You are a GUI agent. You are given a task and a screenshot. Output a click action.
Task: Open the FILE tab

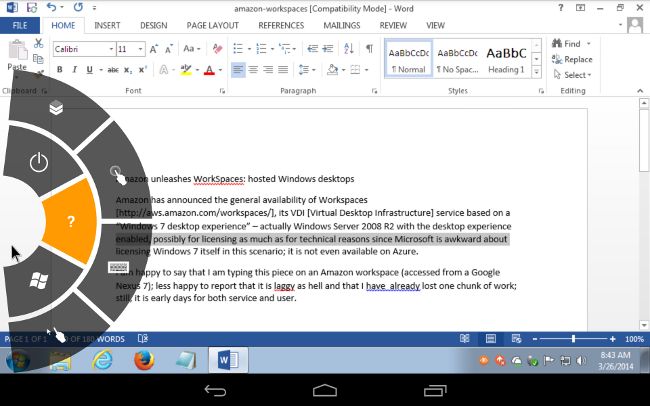[20, 25]
